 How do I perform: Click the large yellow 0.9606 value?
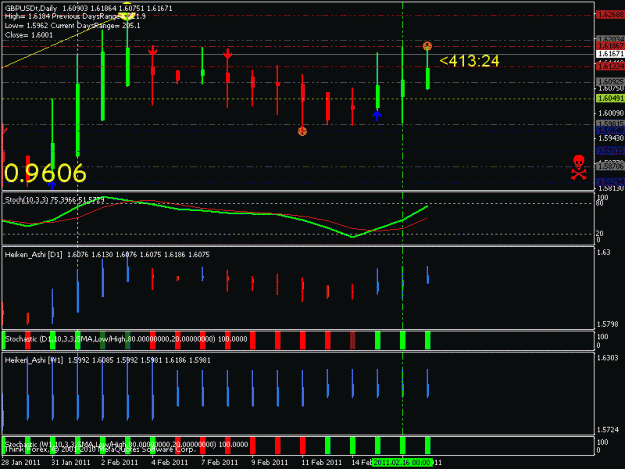[45, 173]
